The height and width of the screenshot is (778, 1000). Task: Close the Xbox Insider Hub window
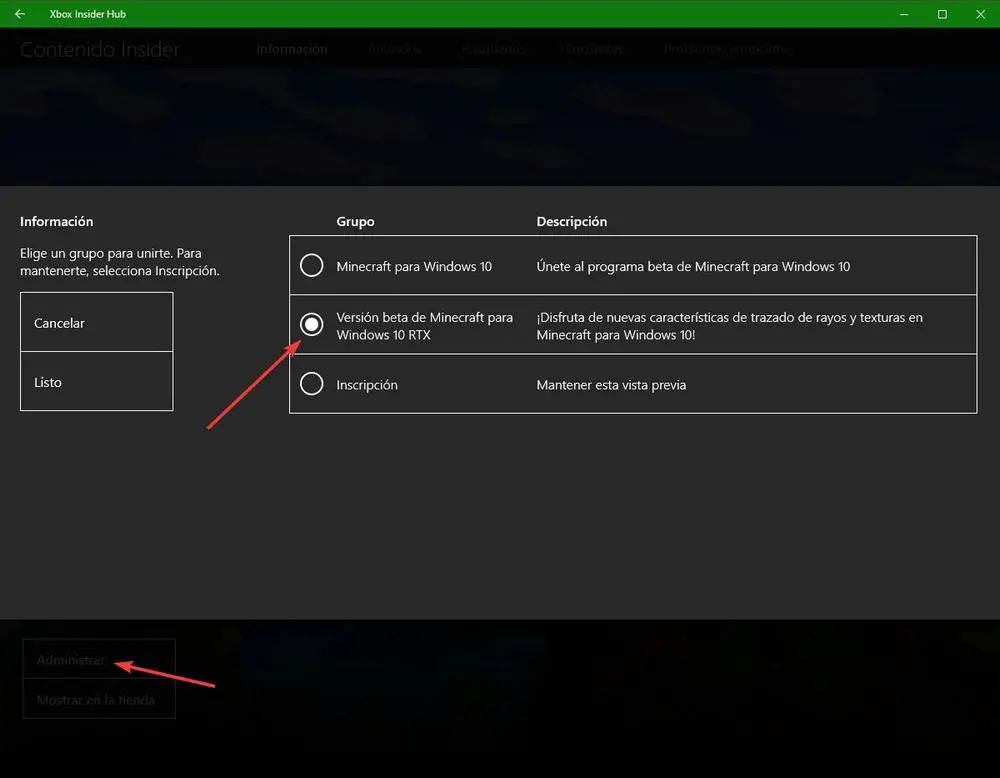pos(980,13)
